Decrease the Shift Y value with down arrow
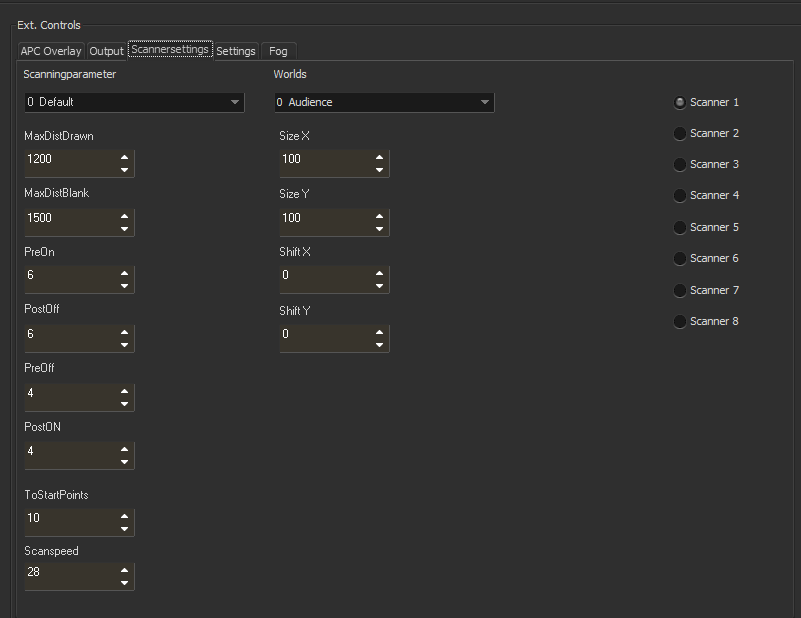801x618 pixels. pos(379,345)
